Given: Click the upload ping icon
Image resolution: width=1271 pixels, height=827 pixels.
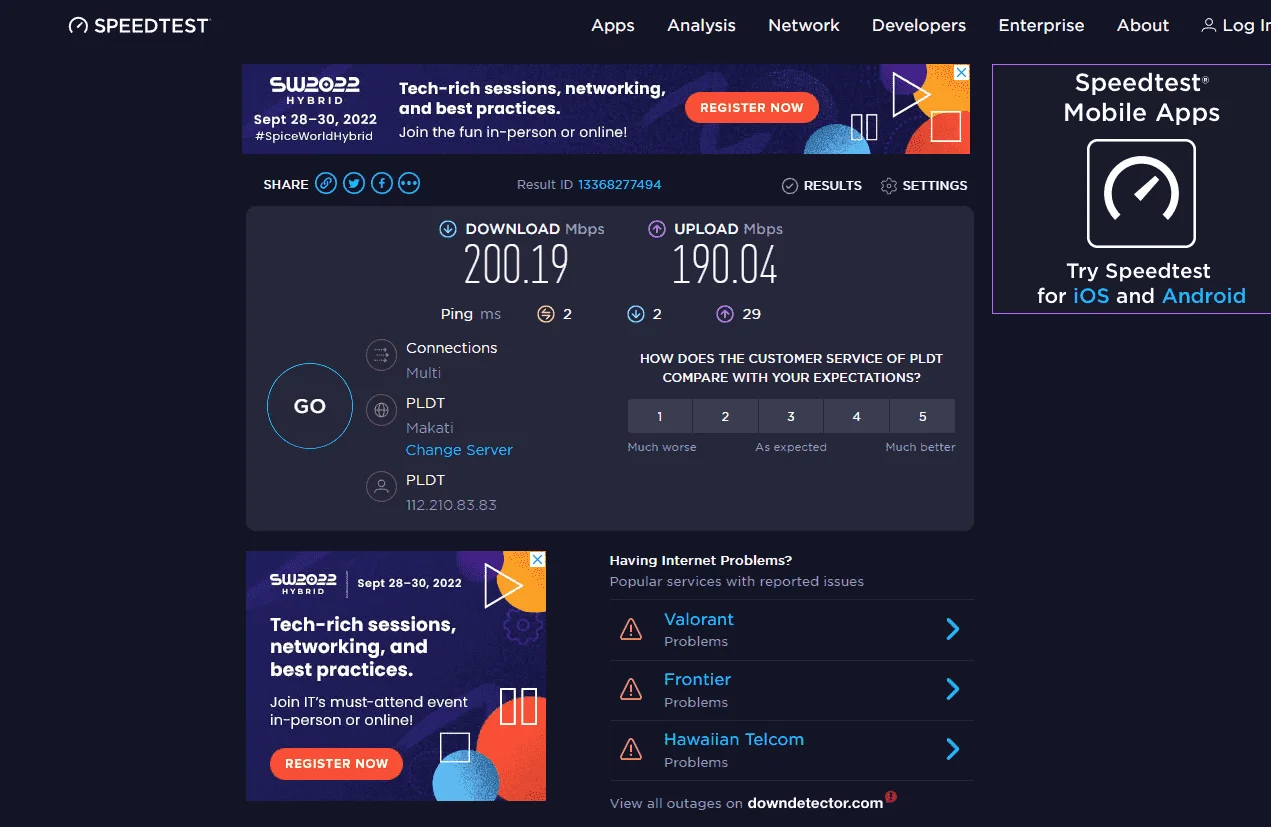Looking at the screenshot, I should (x=725, y=314).
